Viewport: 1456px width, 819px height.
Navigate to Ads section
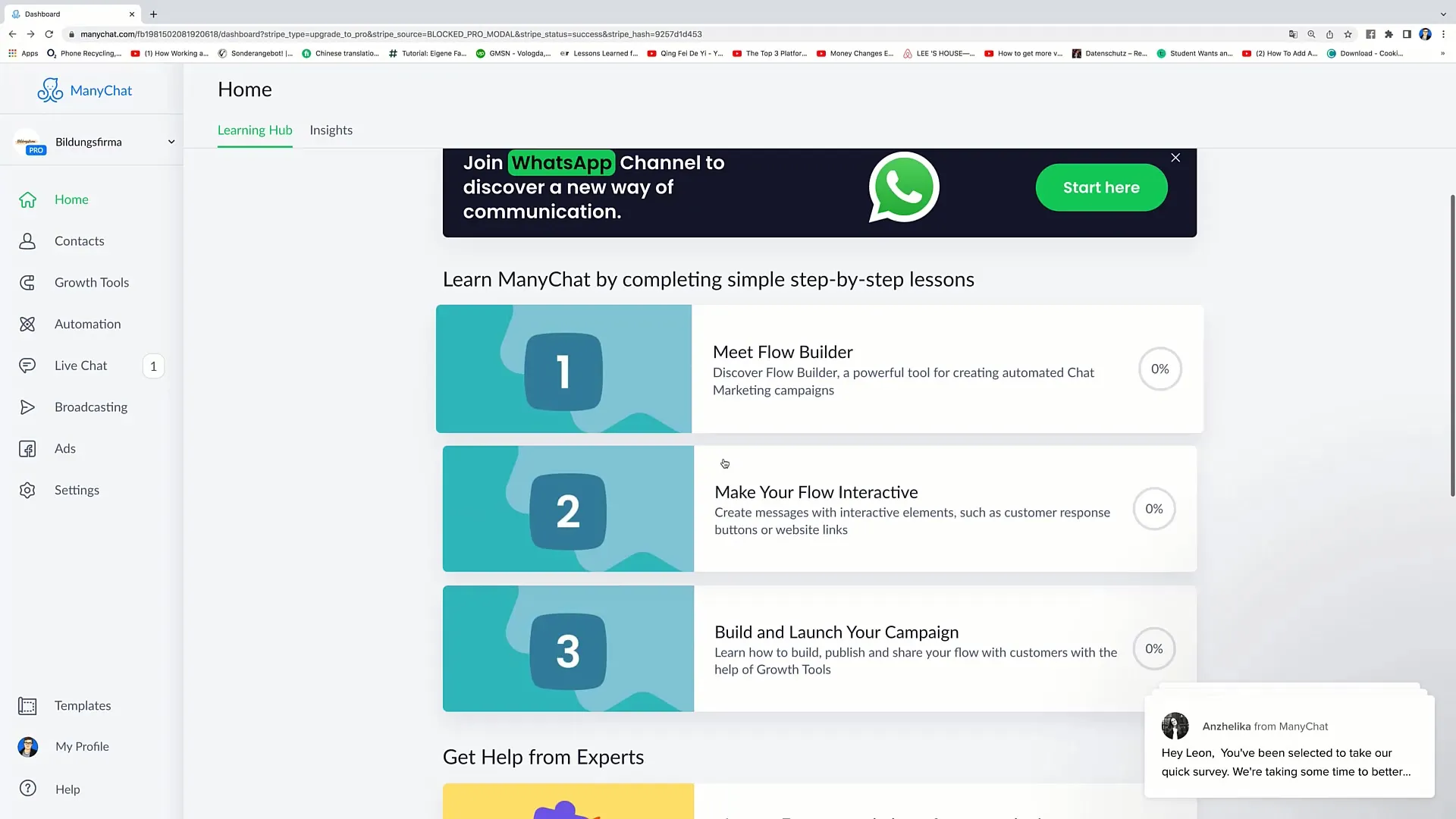65,448
